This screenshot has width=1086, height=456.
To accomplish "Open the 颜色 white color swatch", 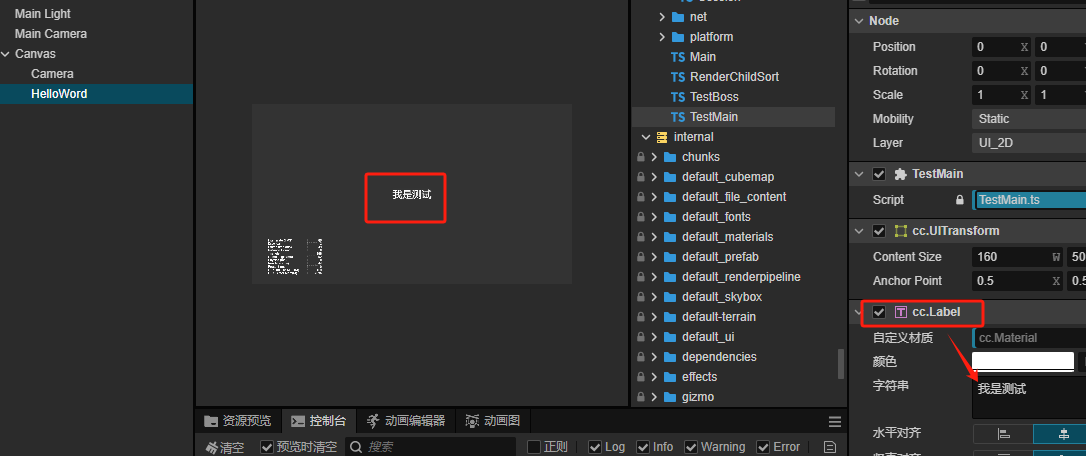I will click(1023, 361).
